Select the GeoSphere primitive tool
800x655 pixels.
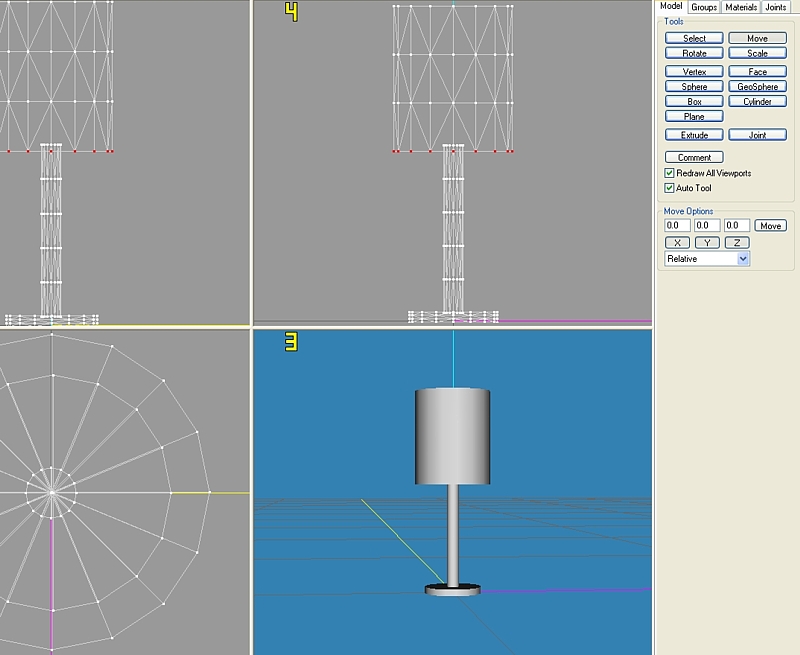pyautogui.click(x=757, y=87)
